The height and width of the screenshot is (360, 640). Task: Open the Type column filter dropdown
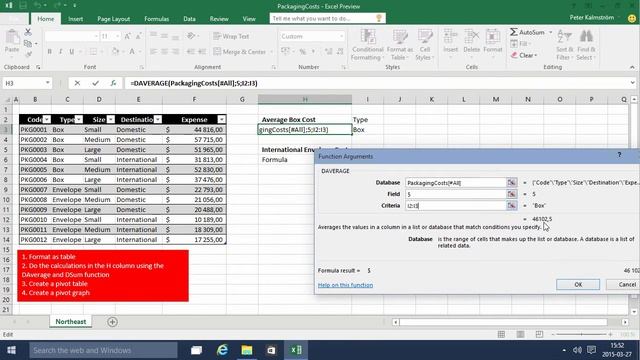click(x=79, y=119)
